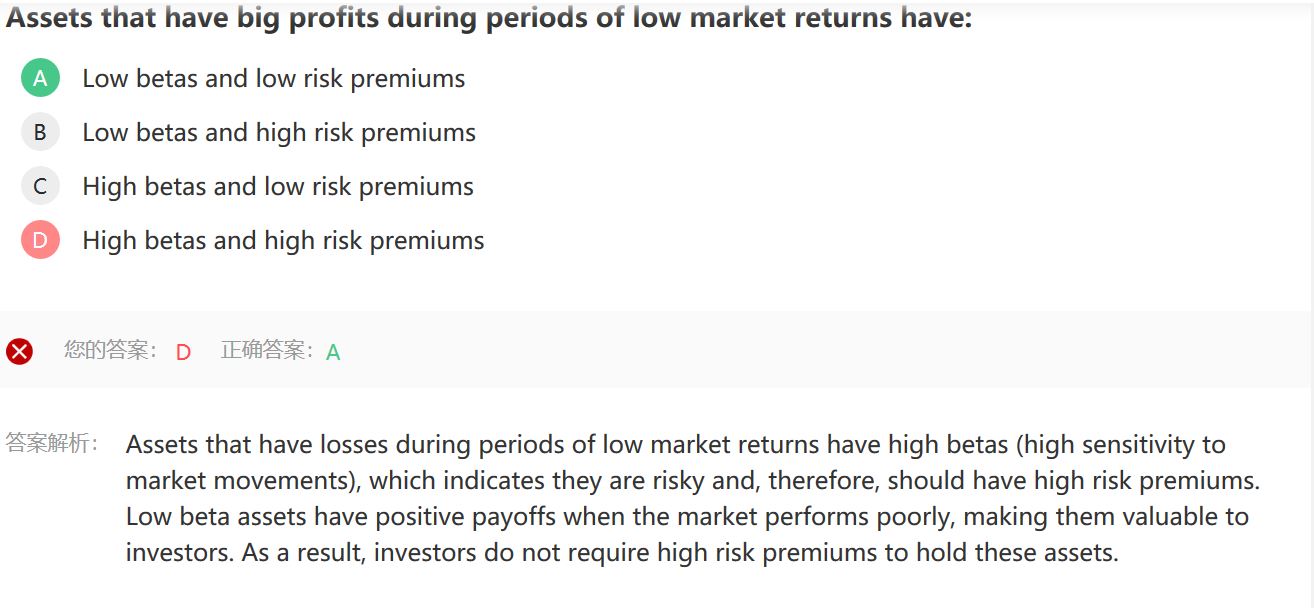This screenshot has height=608, width=1314.
Task: Click "High betas and high risk premiums" text
Action: pos(283,241)
